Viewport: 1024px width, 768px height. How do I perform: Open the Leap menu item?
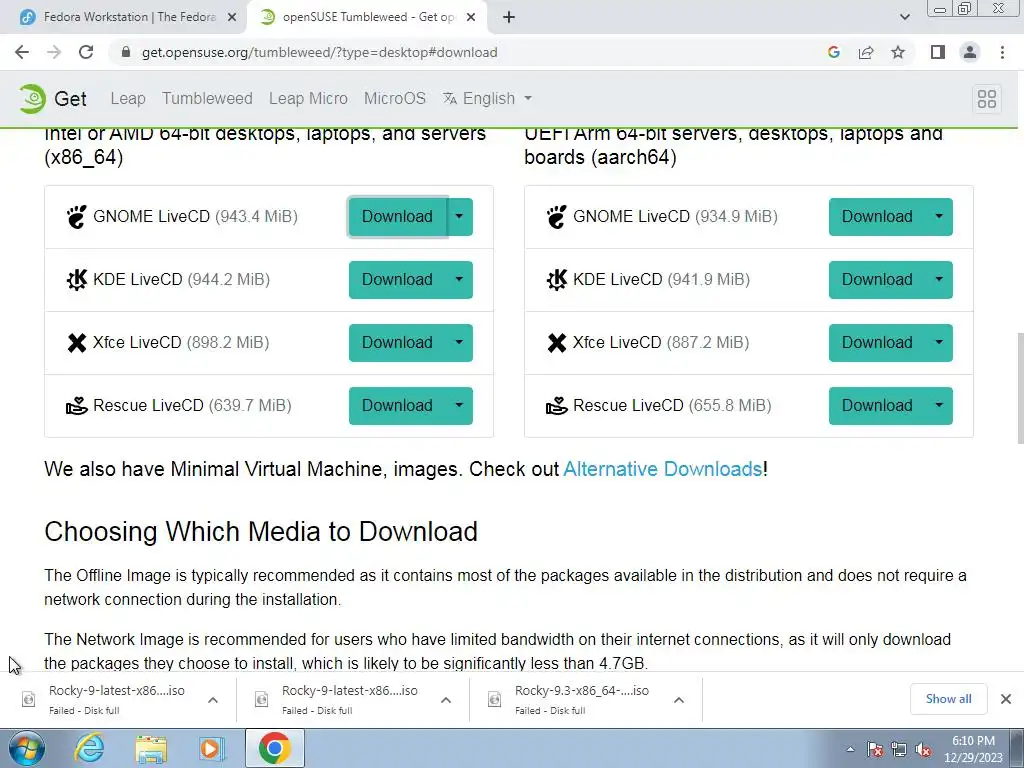pyautogui.click(x=128, y=99)
